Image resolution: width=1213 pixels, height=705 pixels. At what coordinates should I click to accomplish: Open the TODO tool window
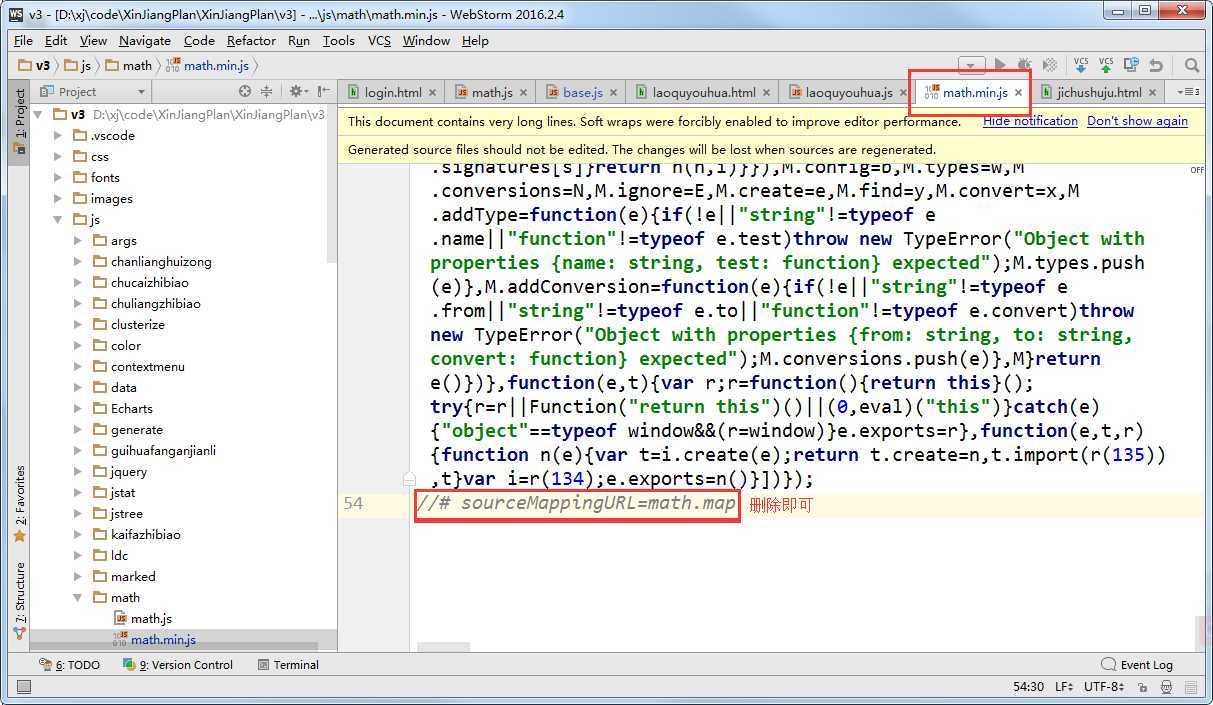pyautogui.click(x=69, y=664)
